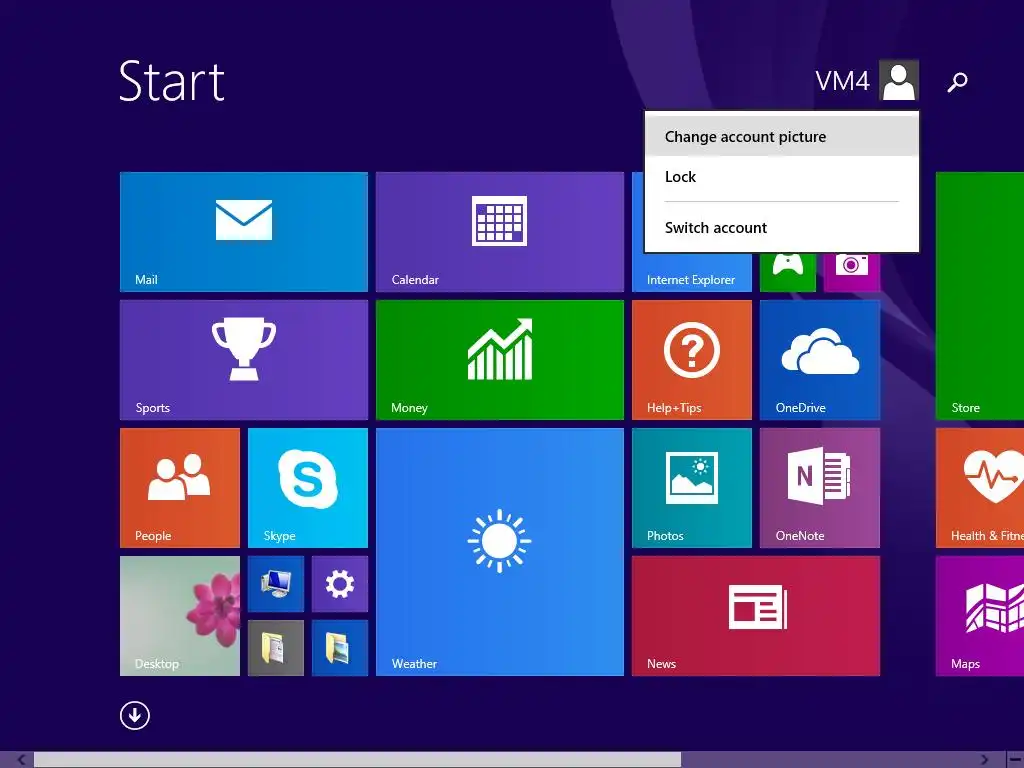Open the People tile
1024x768 pixels.
[x=180, y=488]
